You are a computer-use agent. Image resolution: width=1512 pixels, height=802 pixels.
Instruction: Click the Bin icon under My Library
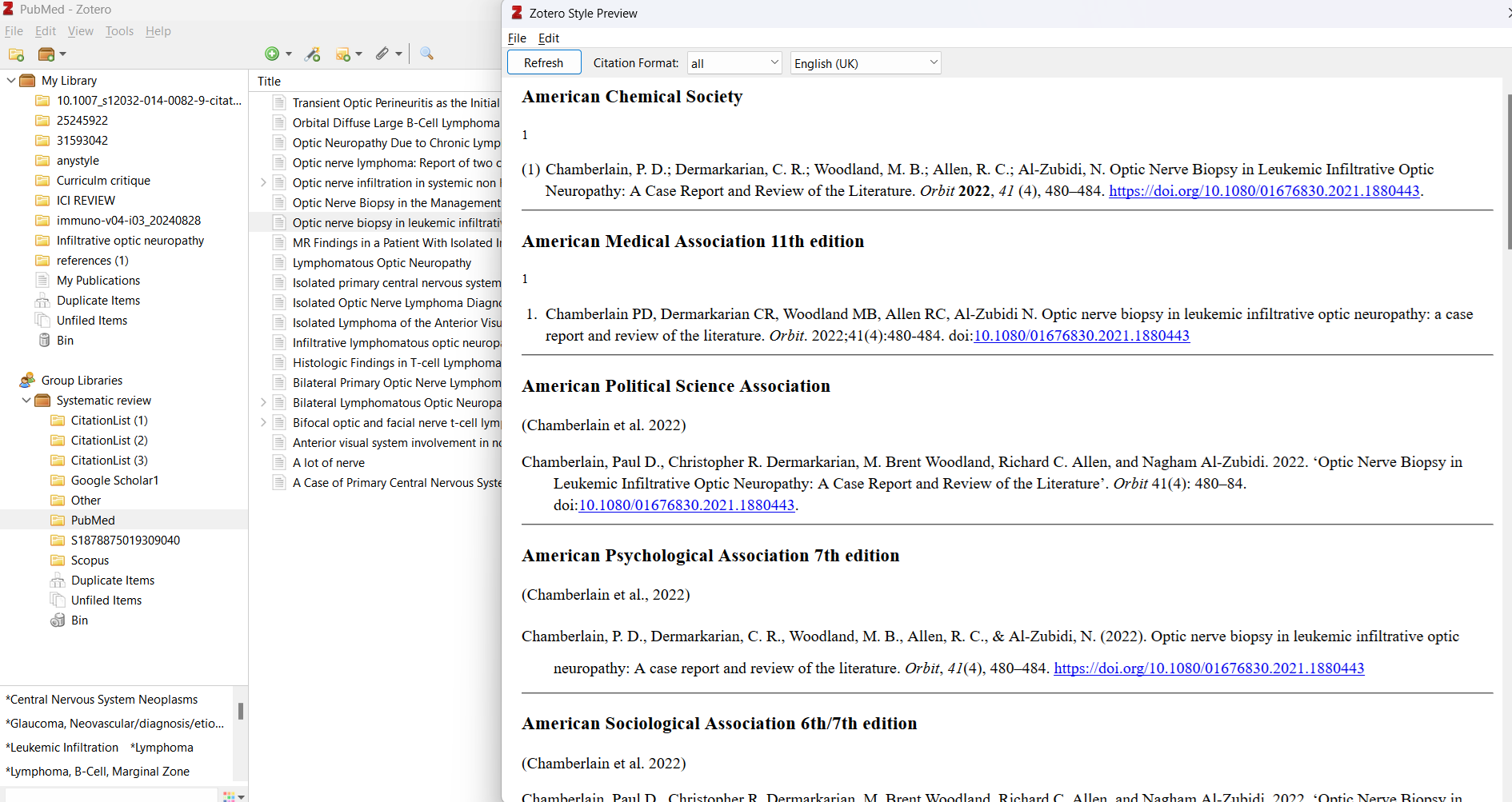tap(44, 341)
